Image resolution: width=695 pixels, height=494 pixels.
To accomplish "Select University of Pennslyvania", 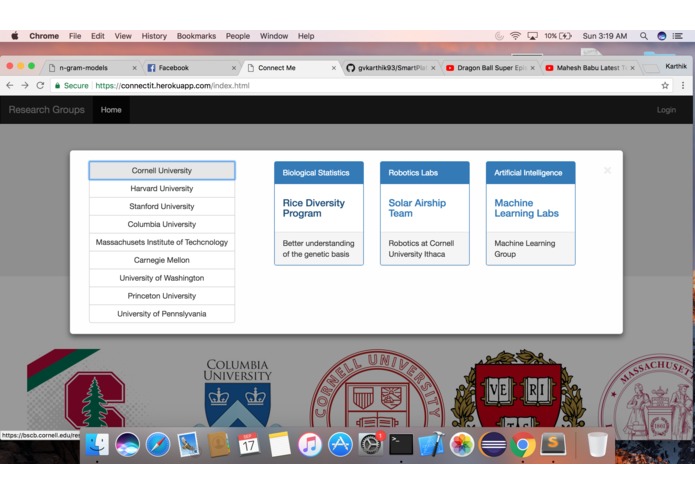I will coord(162,314).
